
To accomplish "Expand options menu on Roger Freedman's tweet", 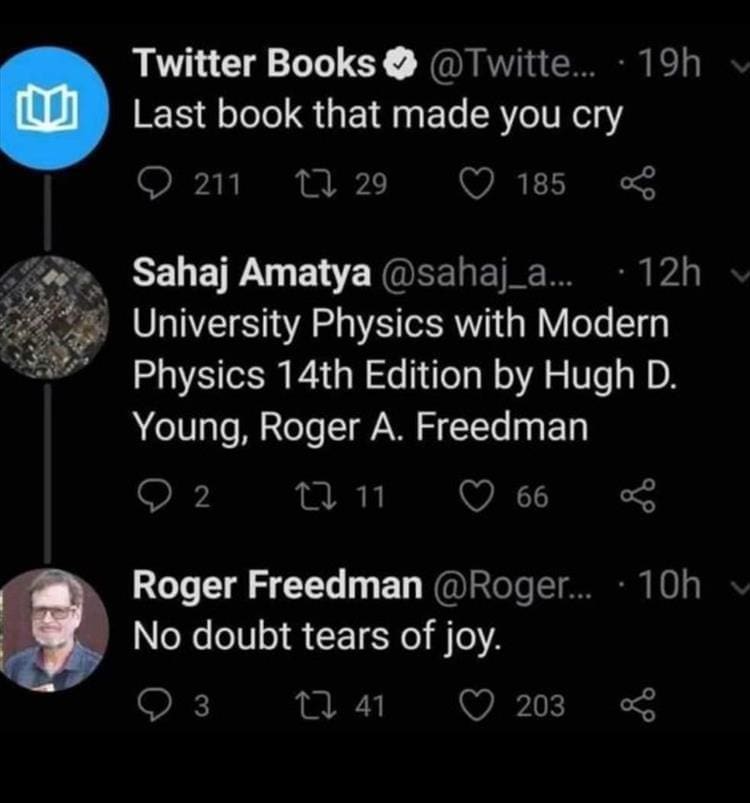I will pyautogui.click(x=738, y=587).
